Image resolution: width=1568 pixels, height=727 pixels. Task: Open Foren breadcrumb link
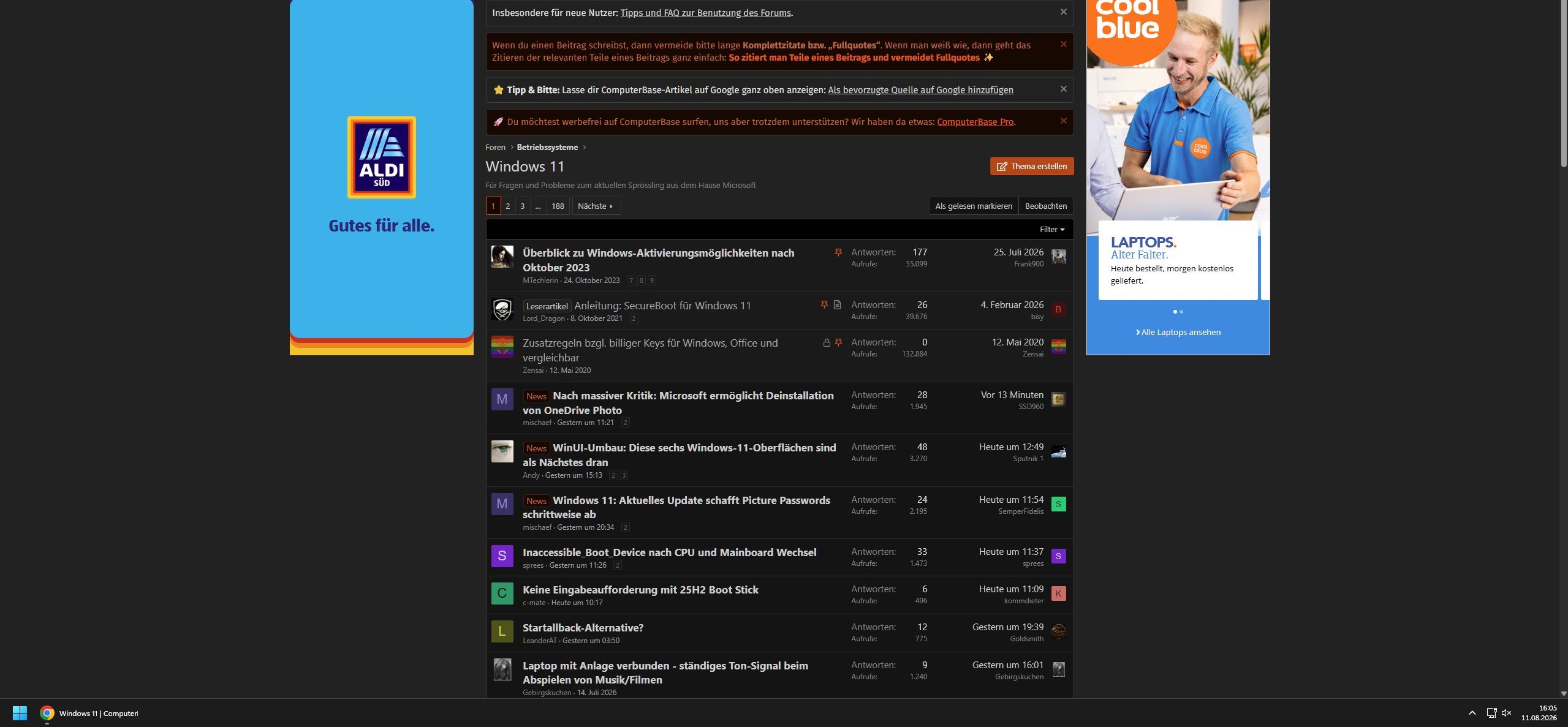[x=495, y=148]
